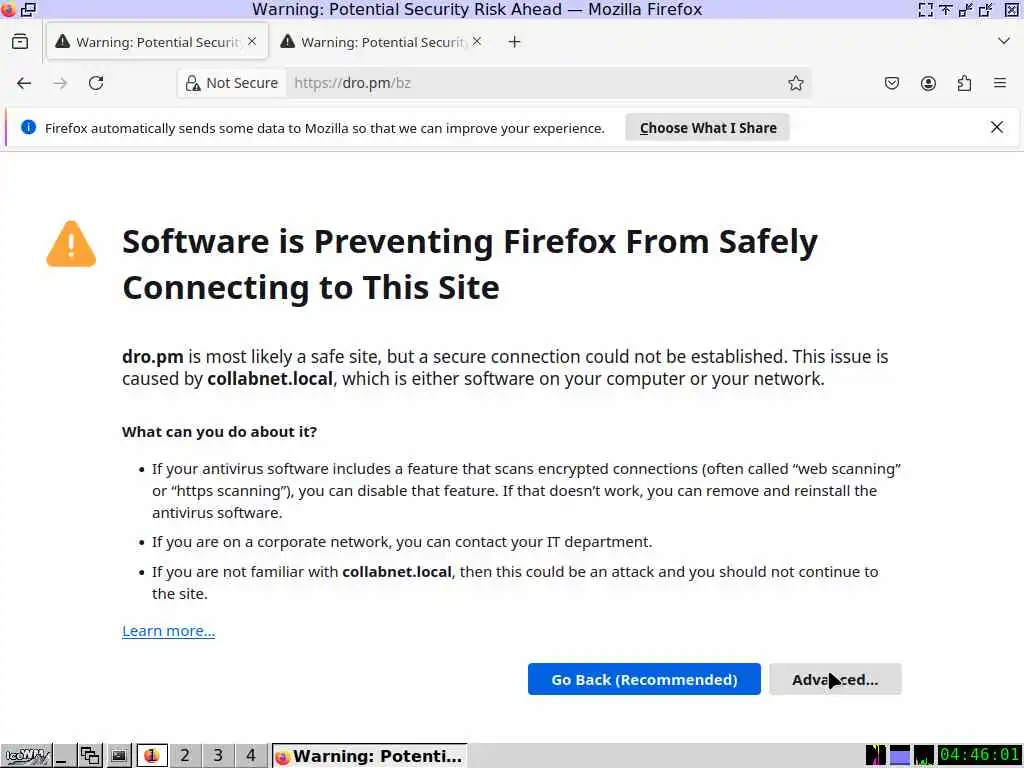The height and width of the screenshot is (768, 1024).
Task: Switch to workspace 4
Action: coord(251,756)
